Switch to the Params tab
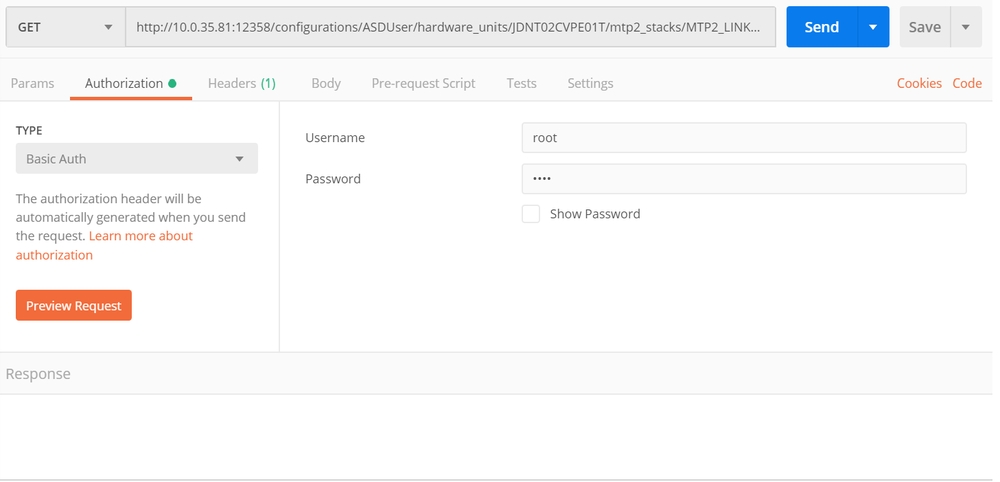The image size is (1000, 482). point(32,83)
